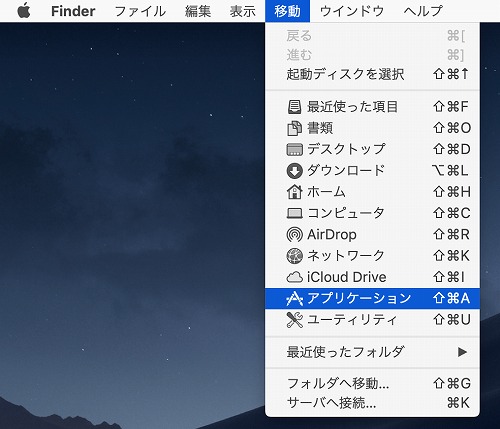Click the ユーティリティ tools icon
The height and width of the screenshot is (429, 500).
(294, 320)
